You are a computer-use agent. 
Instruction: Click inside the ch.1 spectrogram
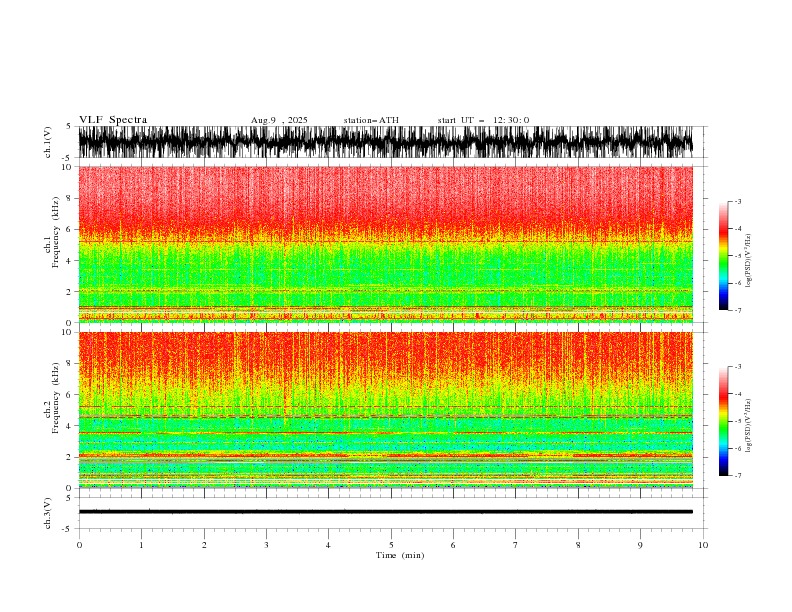coord(385,244)
